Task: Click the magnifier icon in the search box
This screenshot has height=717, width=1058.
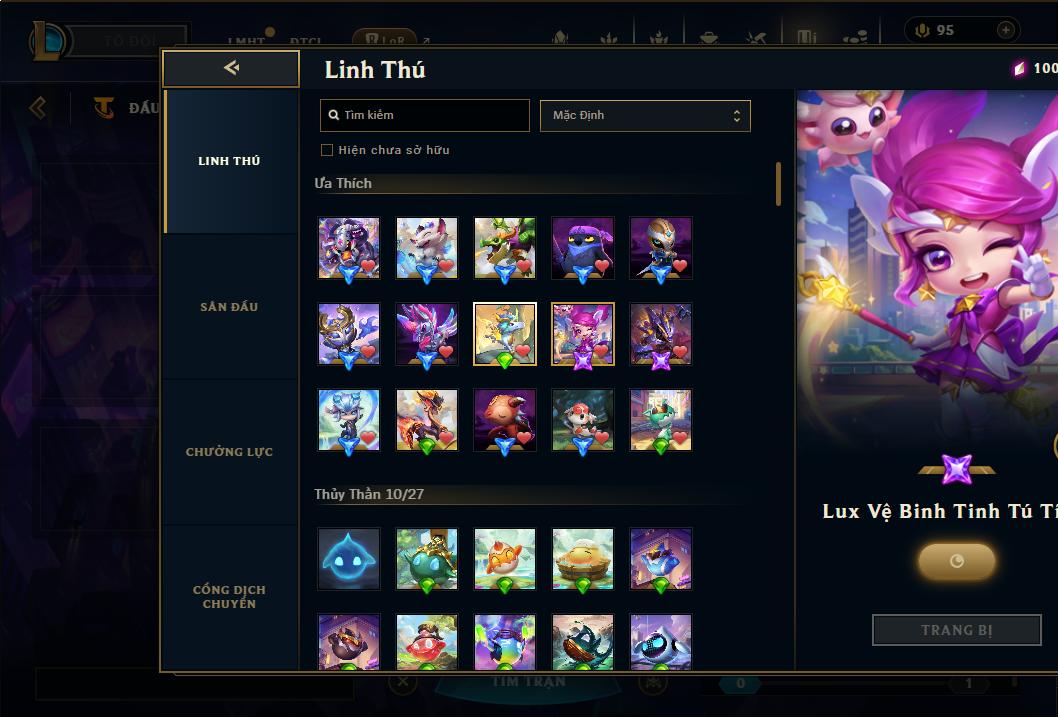Action: click(x=333, y=115)
